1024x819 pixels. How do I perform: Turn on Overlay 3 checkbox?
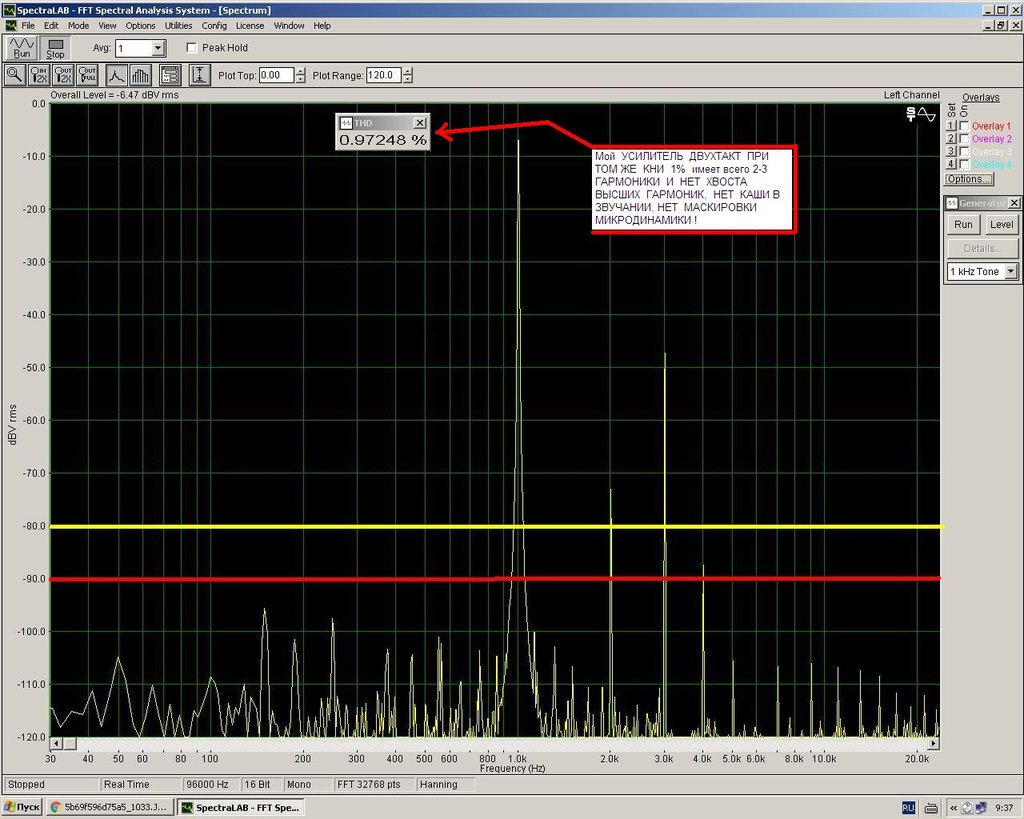(x=964, y=152)
